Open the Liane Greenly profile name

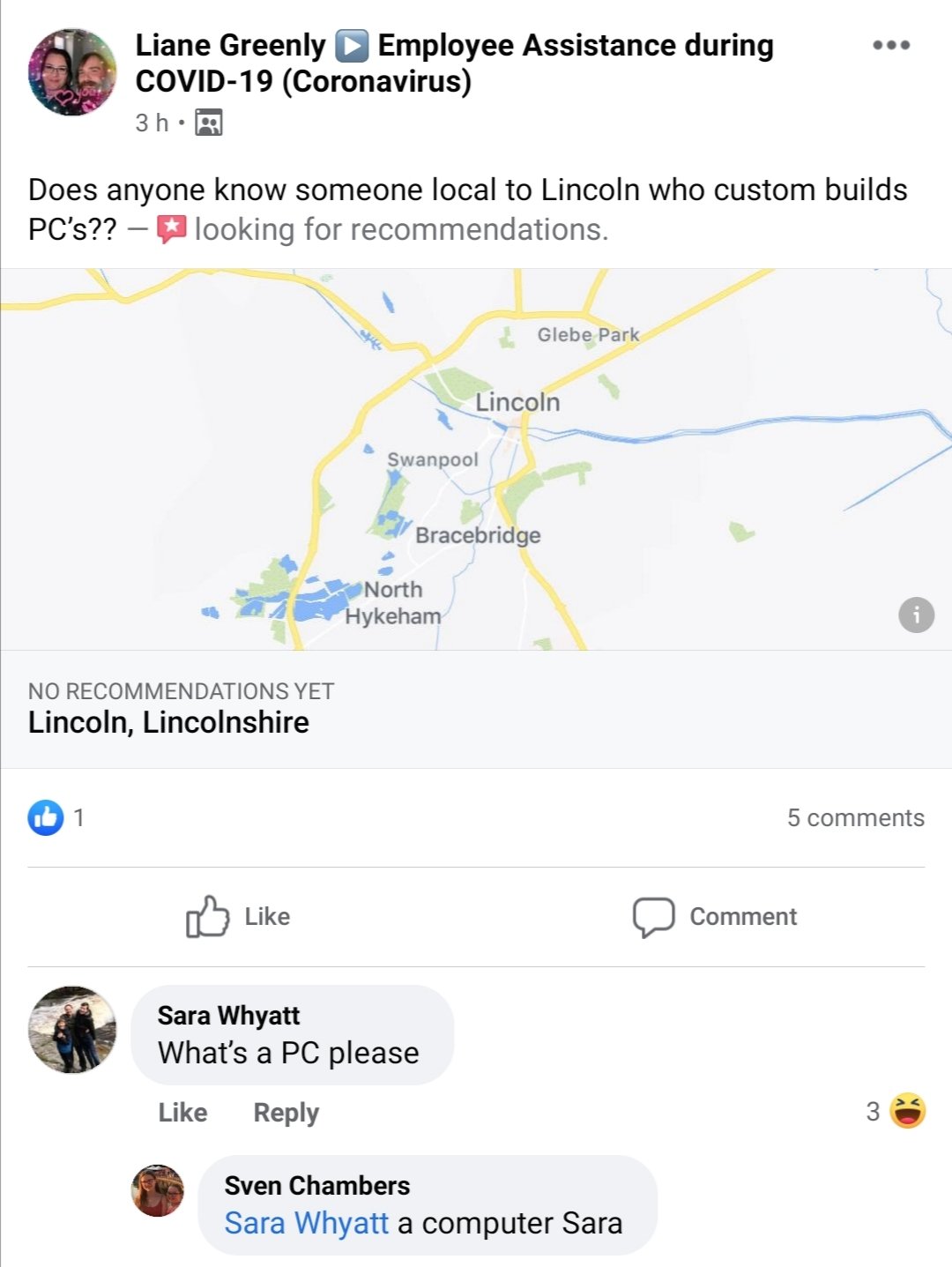pyautogui.click(x=230, y=46)
